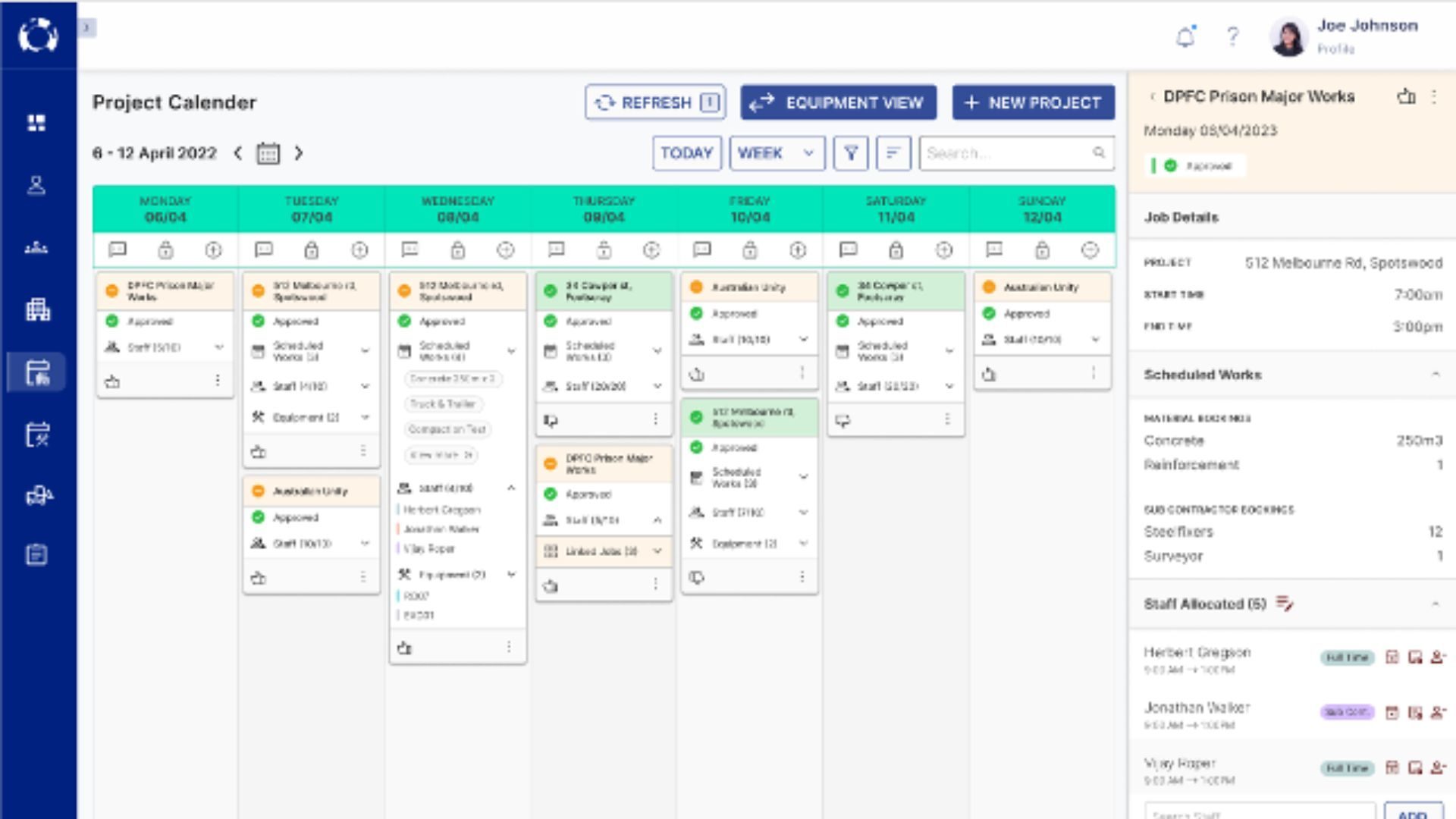This screenshot has height=819, width=1456.
Task: Click the filter funnel icon
Action: pyautogui.click(x=851, y=154)
